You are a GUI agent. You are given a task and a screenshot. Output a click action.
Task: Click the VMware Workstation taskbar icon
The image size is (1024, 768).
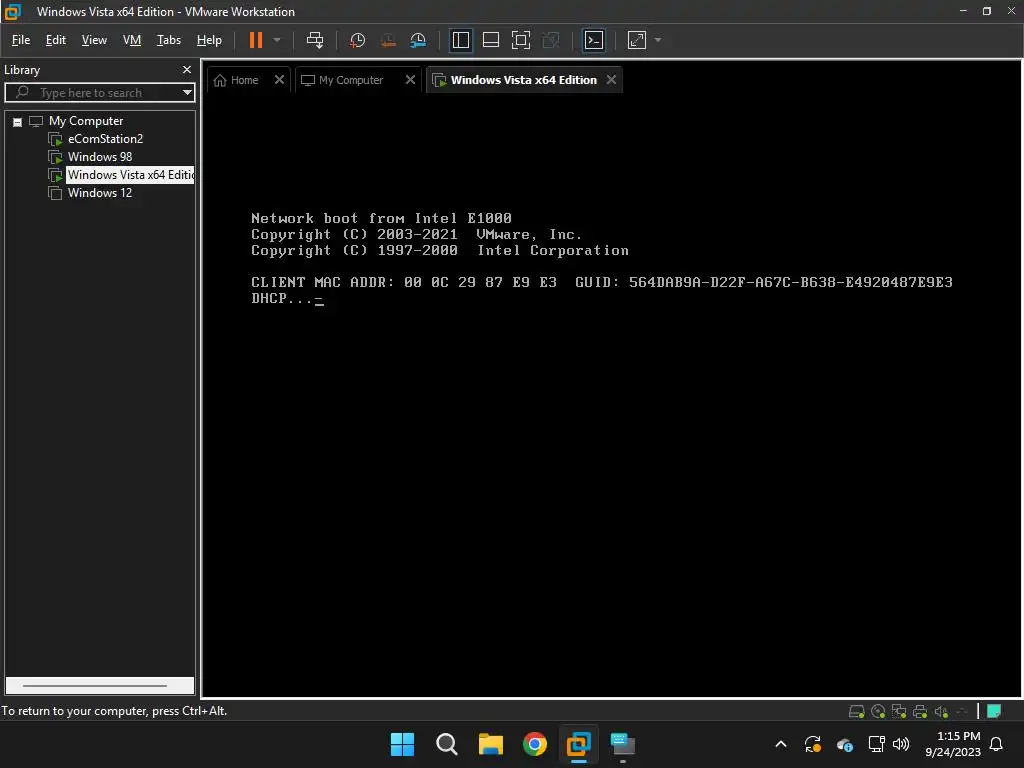[579, 744]
